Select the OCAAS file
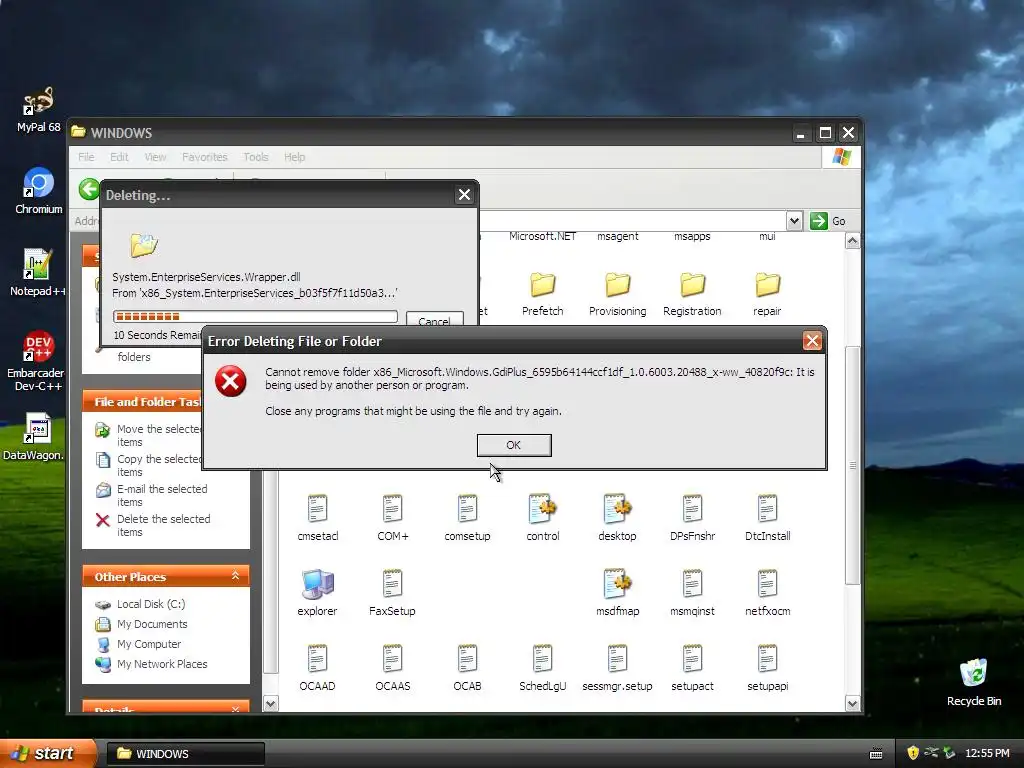The width and height of the screenshot is (1024, 768). [392, 668]
